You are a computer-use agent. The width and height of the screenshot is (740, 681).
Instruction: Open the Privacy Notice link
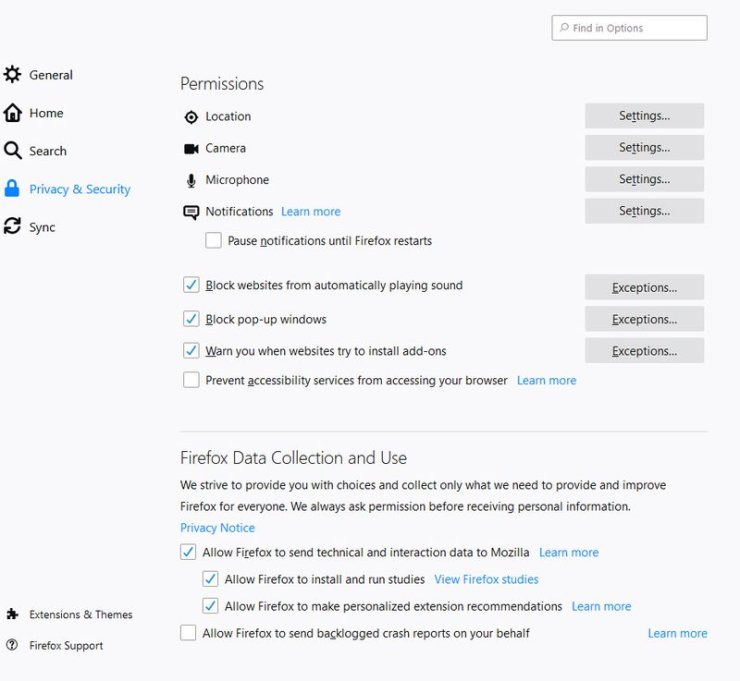point(218,528)
